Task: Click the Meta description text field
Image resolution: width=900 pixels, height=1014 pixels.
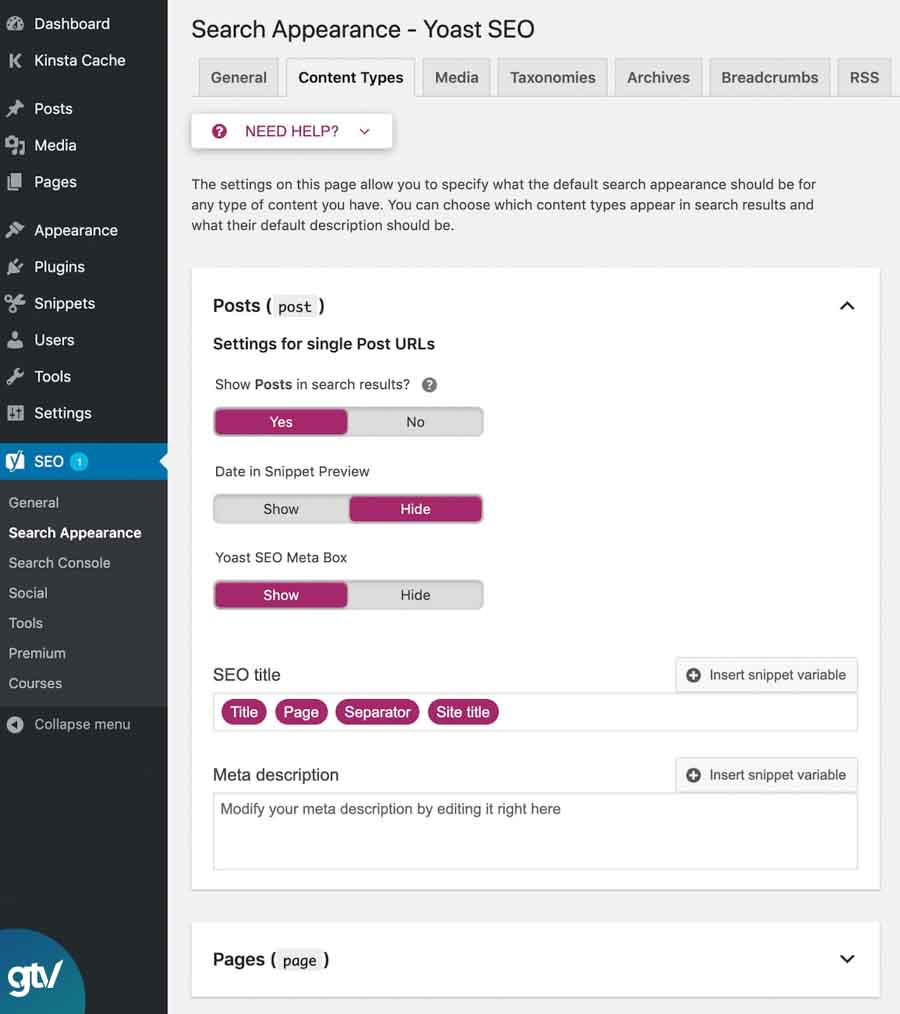Action: point(535,831)
